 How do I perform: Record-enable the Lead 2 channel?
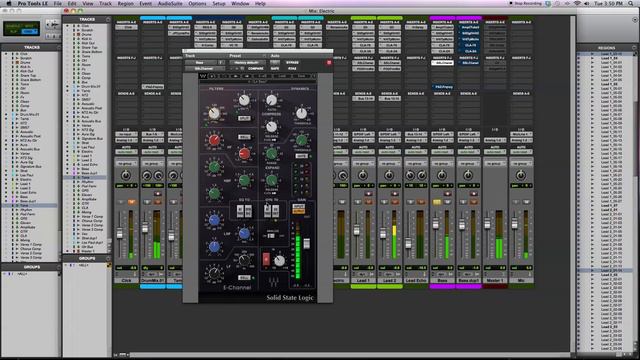(395, 193)
